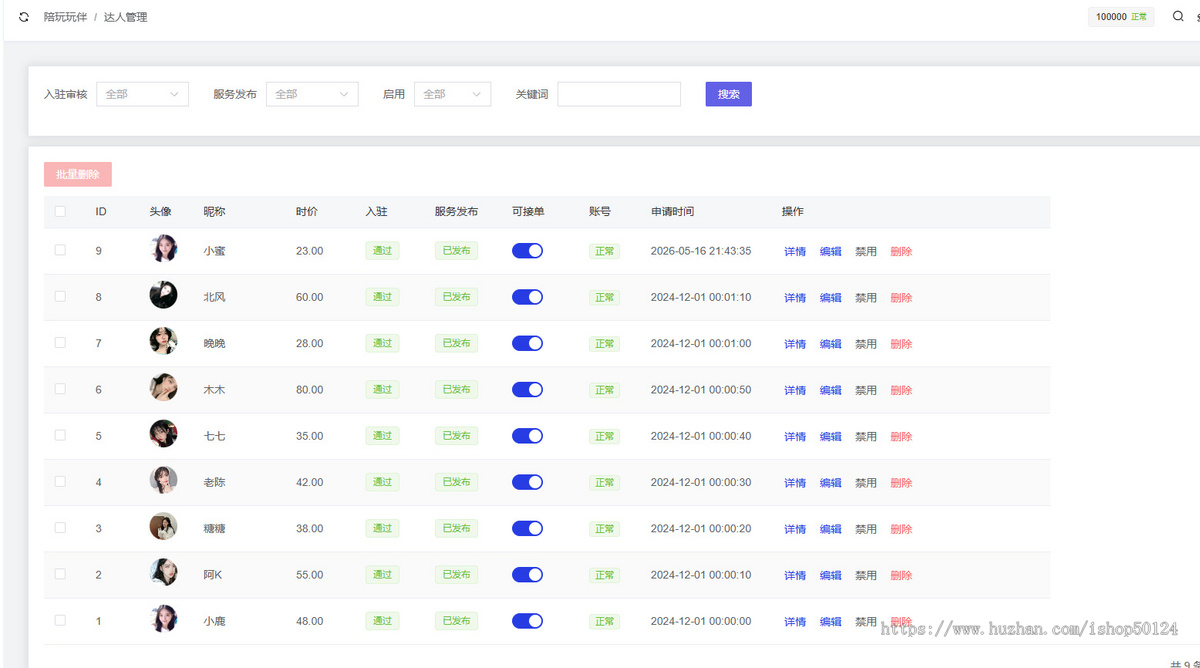The height and width of the screenshot is (668, 1200).
Task: Click the 时价 column header
Action: pos(307,212)
